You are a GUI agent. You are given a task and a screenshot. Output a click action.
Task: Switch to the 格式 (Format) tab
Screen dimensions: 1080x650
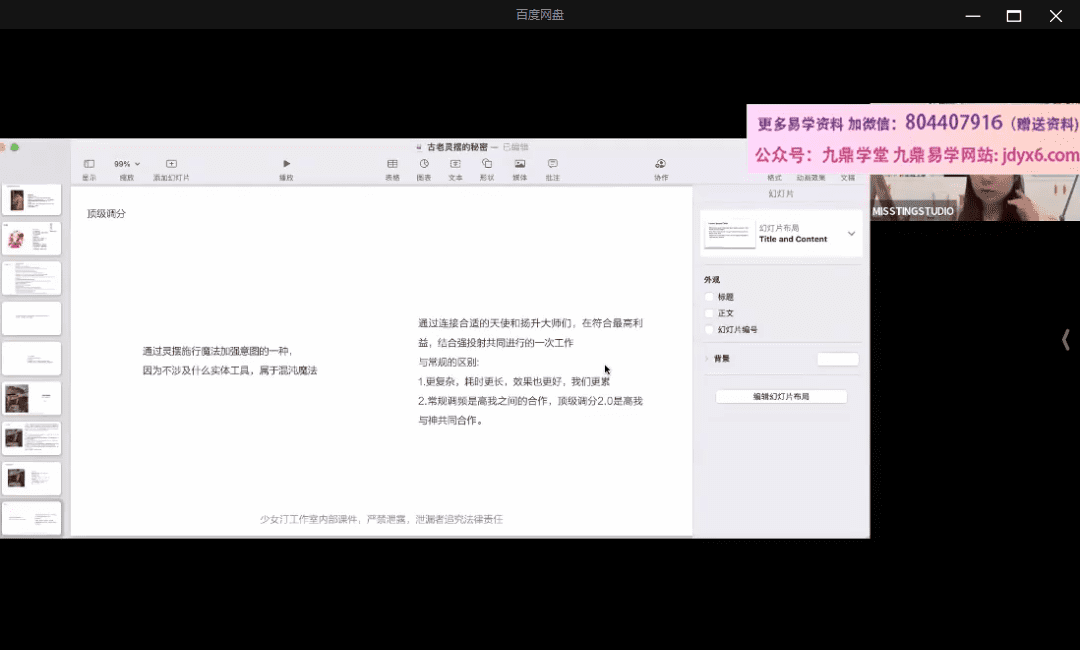click(774, 177)
